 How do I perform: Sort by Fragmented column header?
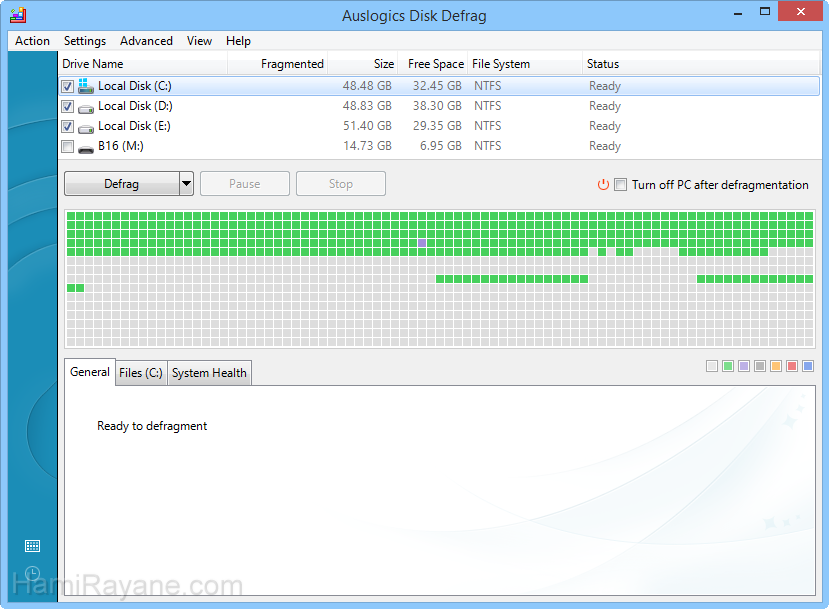point(278,63)
